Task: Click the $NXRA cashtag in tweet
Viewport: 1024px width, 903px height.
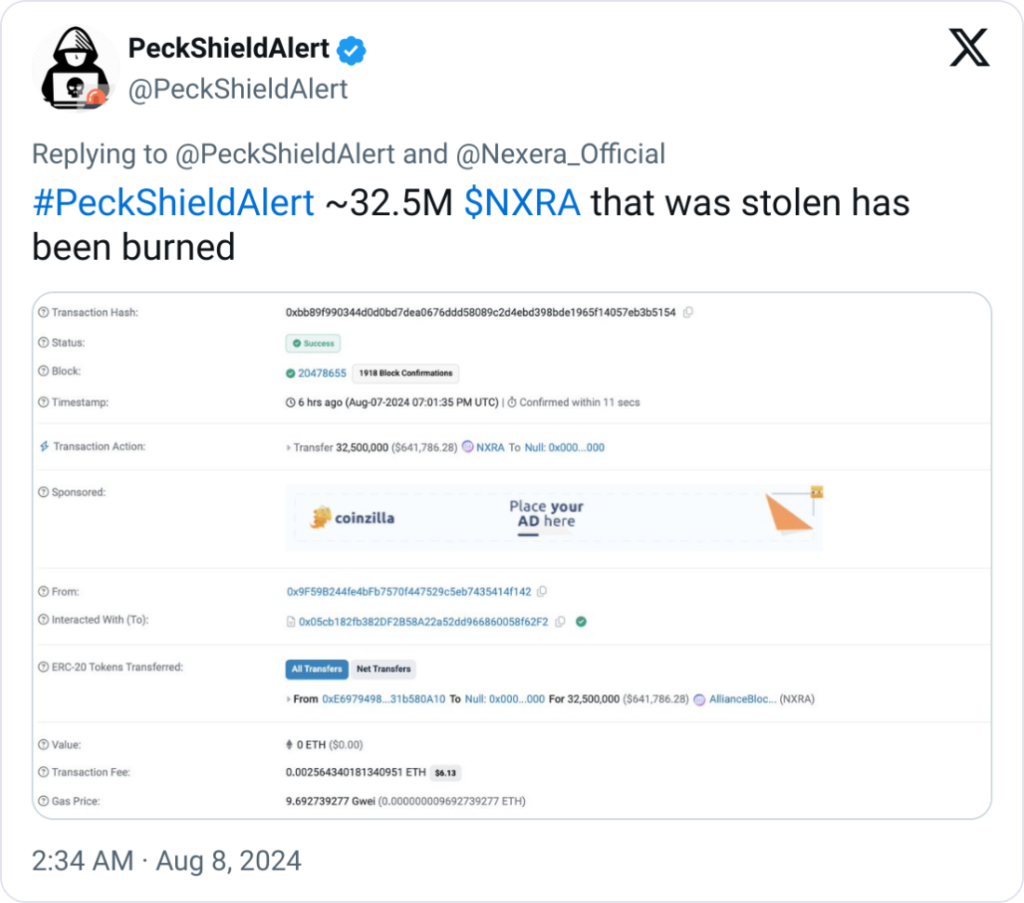Action: pos(523,203)
